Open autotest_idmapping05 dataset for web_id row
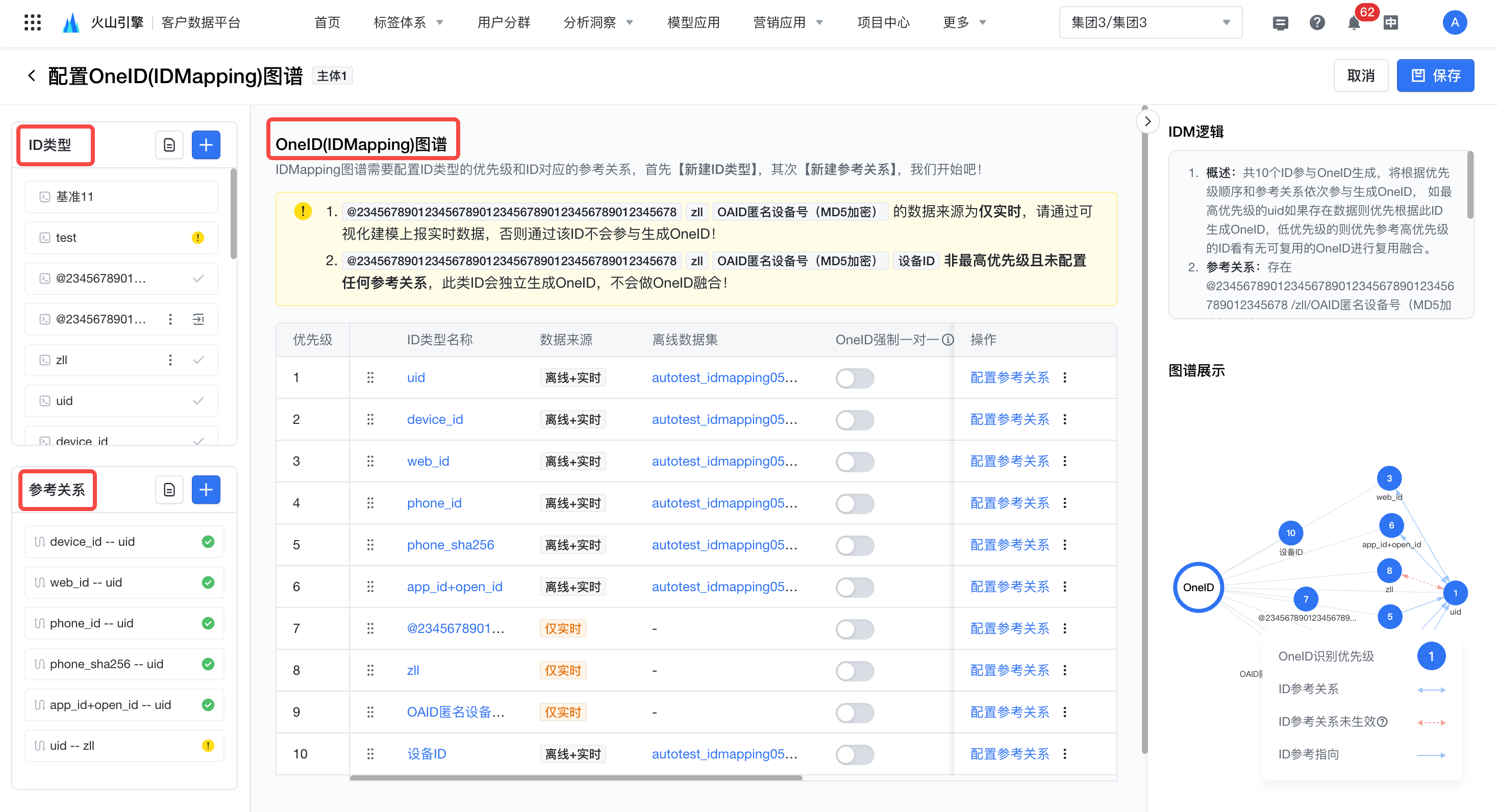This screenshot has width=1498, height=812. (x=725, y=461)
